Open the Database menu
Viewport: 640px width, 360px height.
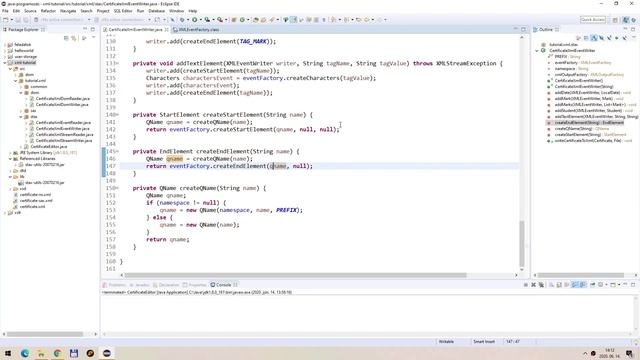(x=156, y=11)
